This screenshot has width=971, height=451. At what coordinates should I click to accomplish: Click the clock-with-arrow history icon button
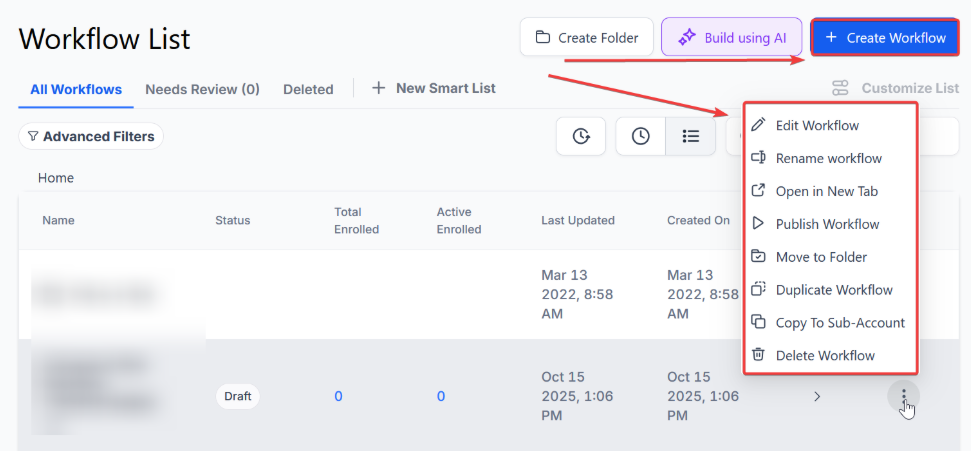tap(581, 136)
